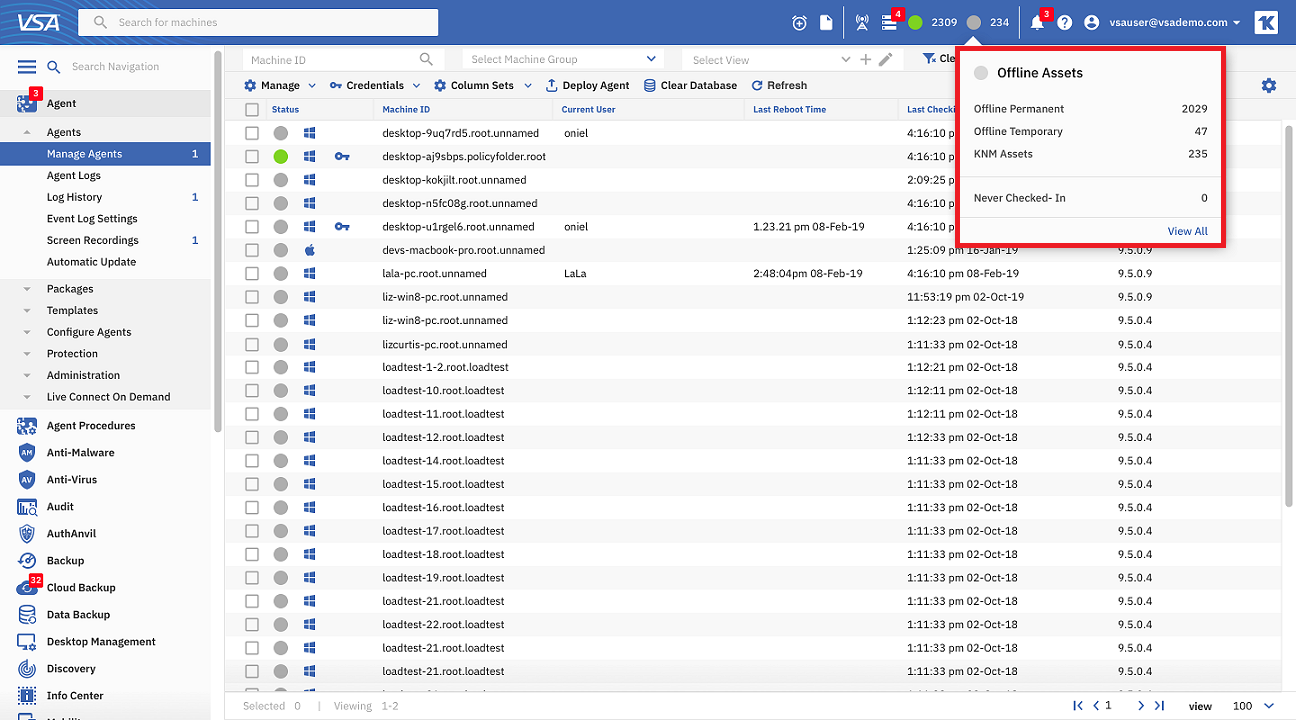Click the pencil edit view icon
This screenshot has height=720, width=1296.
(885, 60)
